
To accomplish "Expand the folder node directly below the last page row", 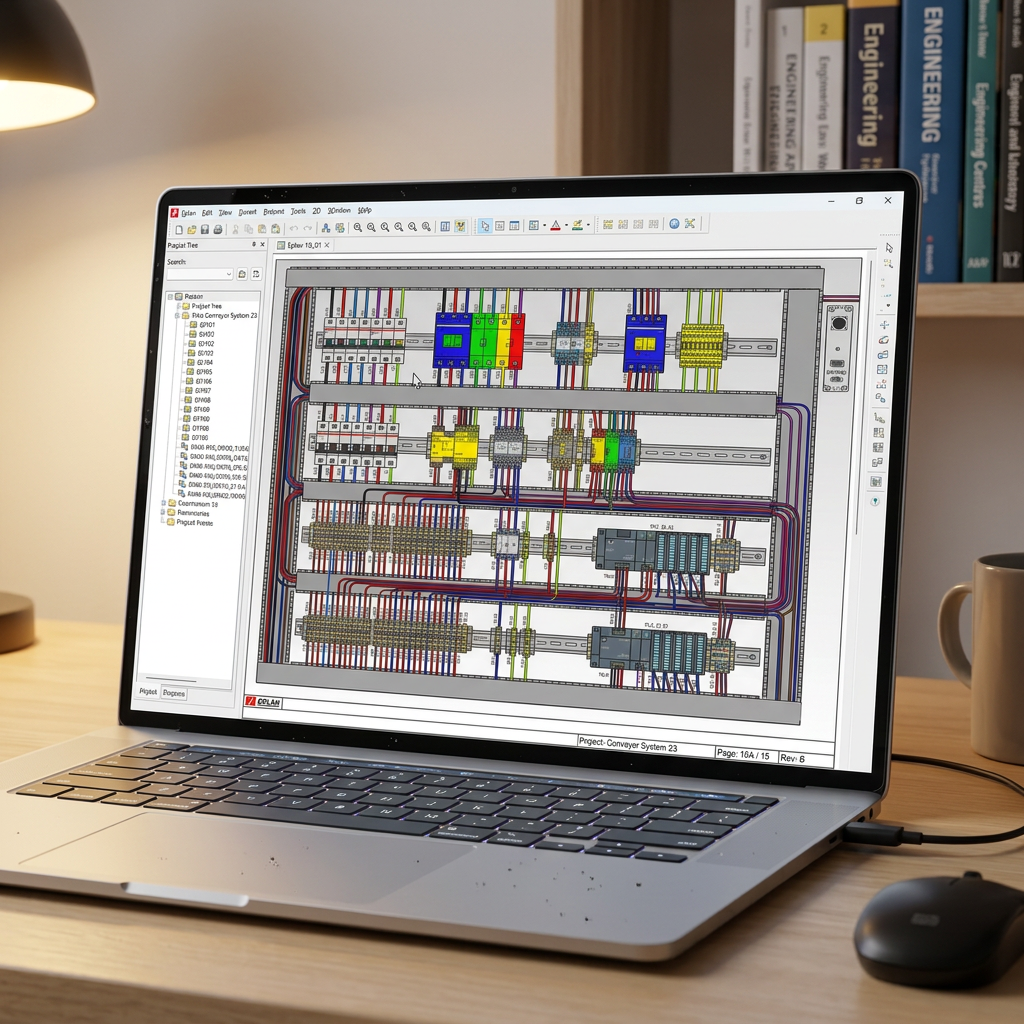I will pyautogui.click(x=163, y=504).
